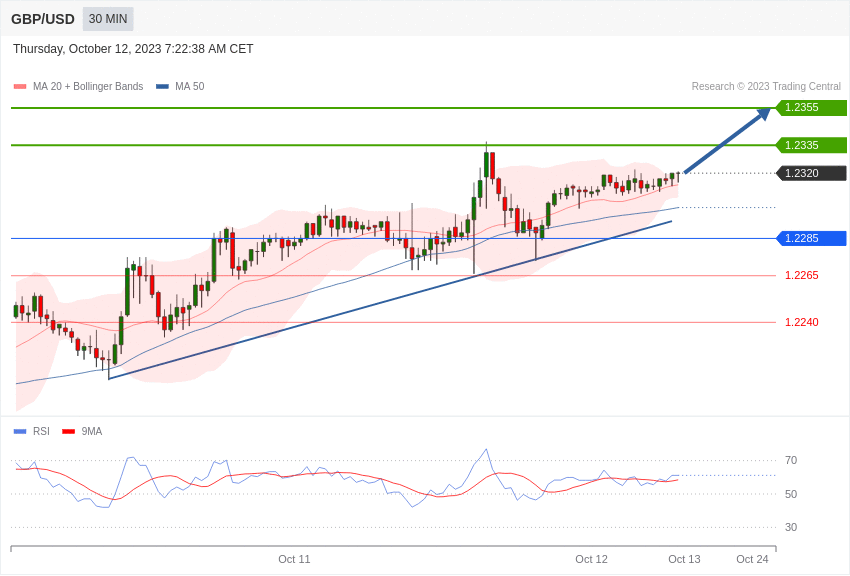The height and width of the screenshot is (576, 850).
Task: Click the Oct 24 date axis label
Action: (752, 559)
